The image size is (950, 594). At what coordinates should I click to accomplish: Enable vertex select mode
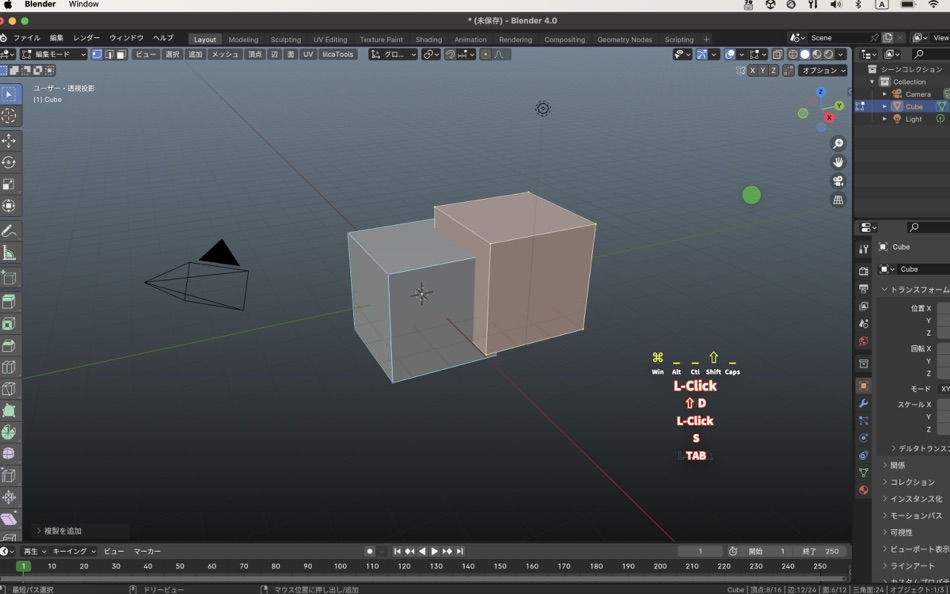click(97, 55)
